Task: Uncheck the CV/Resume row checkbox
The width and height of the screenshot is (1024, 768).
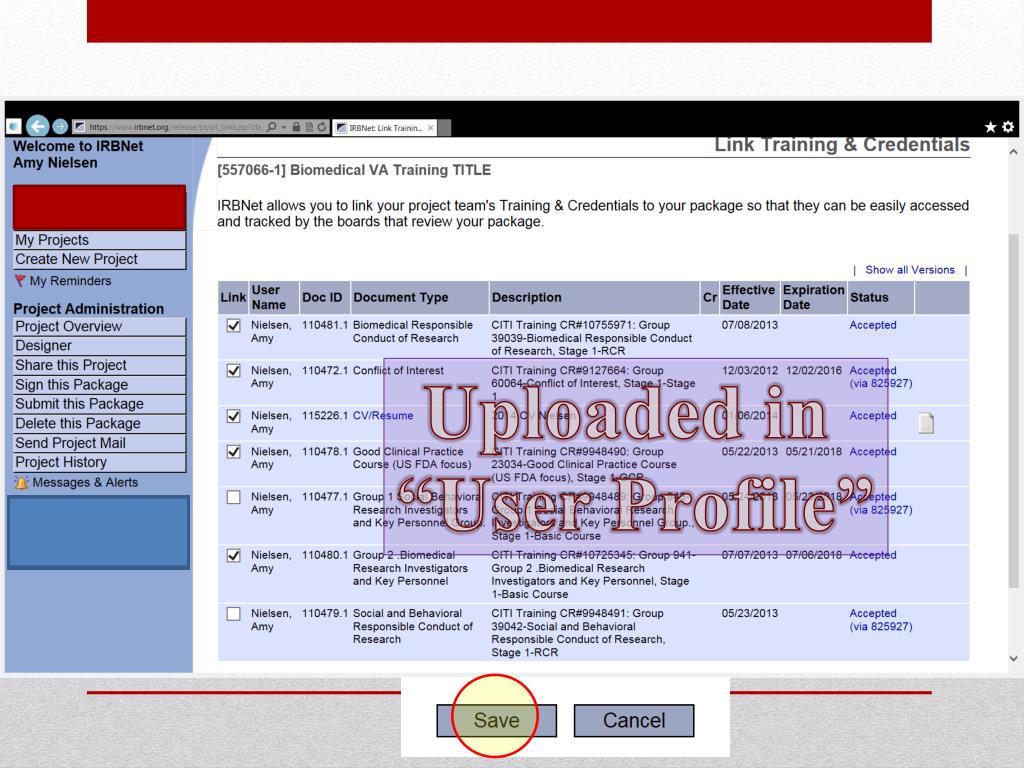Action: click(x=233, y=416)
